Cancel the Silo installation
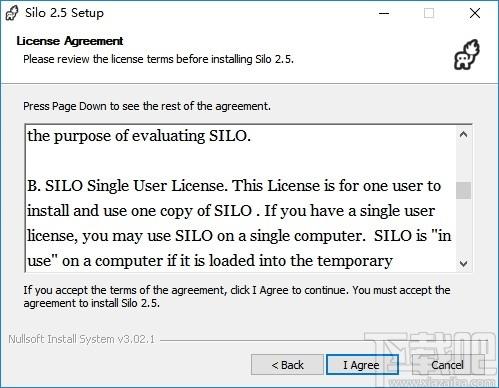Image resolution: width=499 pixels, height=388 pixels. point(447,365)
